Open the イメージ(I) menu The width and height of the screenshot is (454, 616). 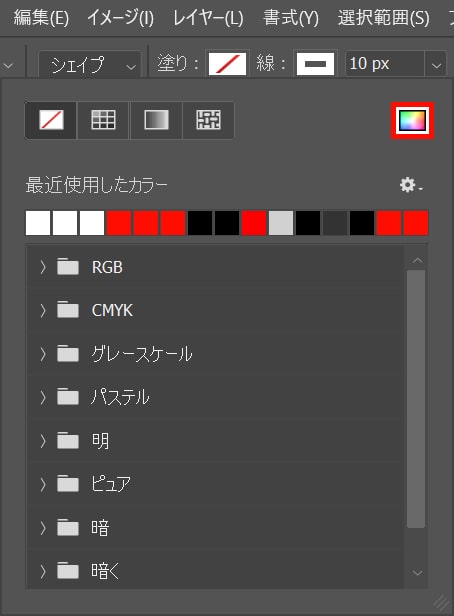120,18
